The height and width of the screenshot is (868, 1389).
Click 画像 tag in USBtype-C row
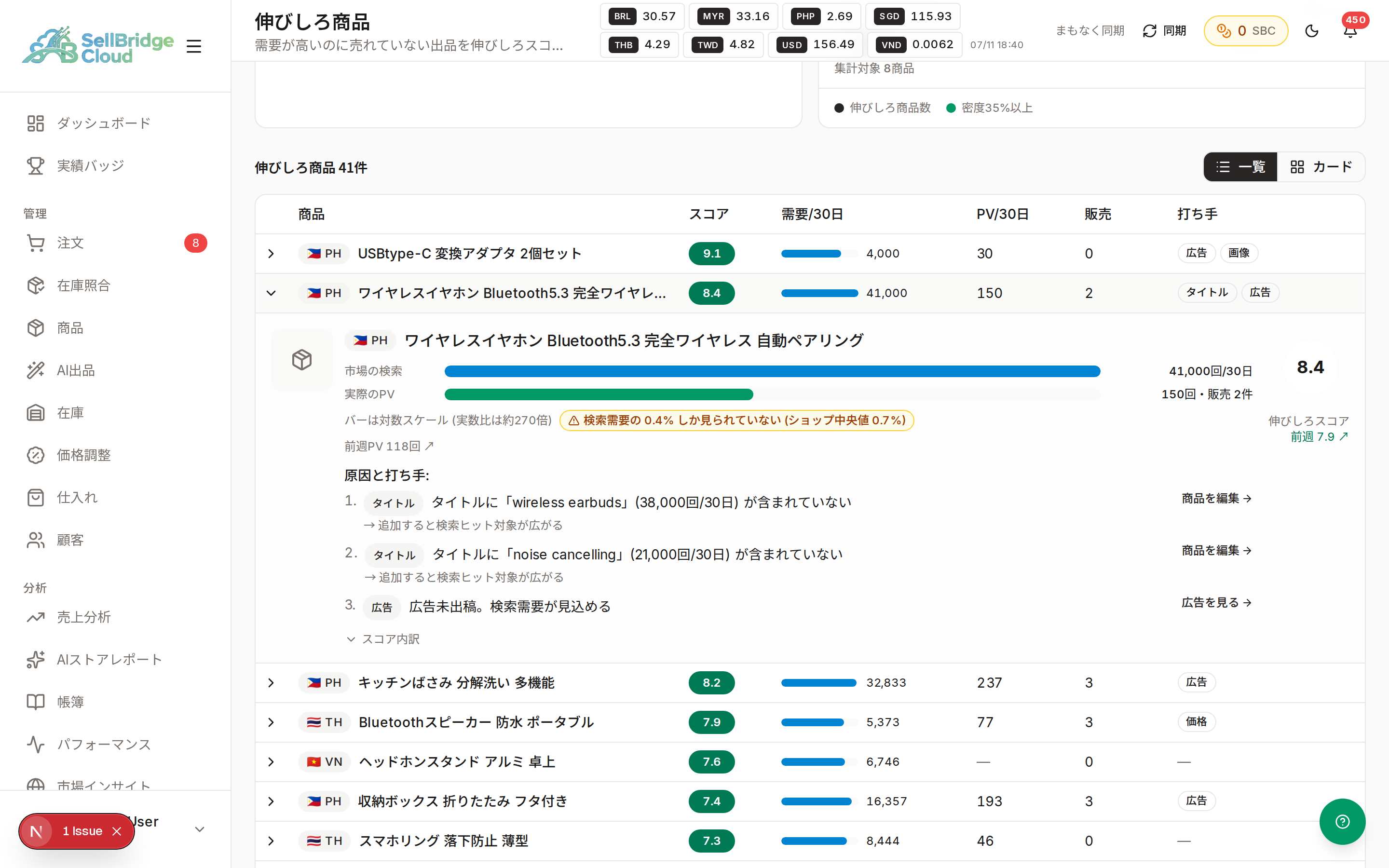coord(1239,253)
